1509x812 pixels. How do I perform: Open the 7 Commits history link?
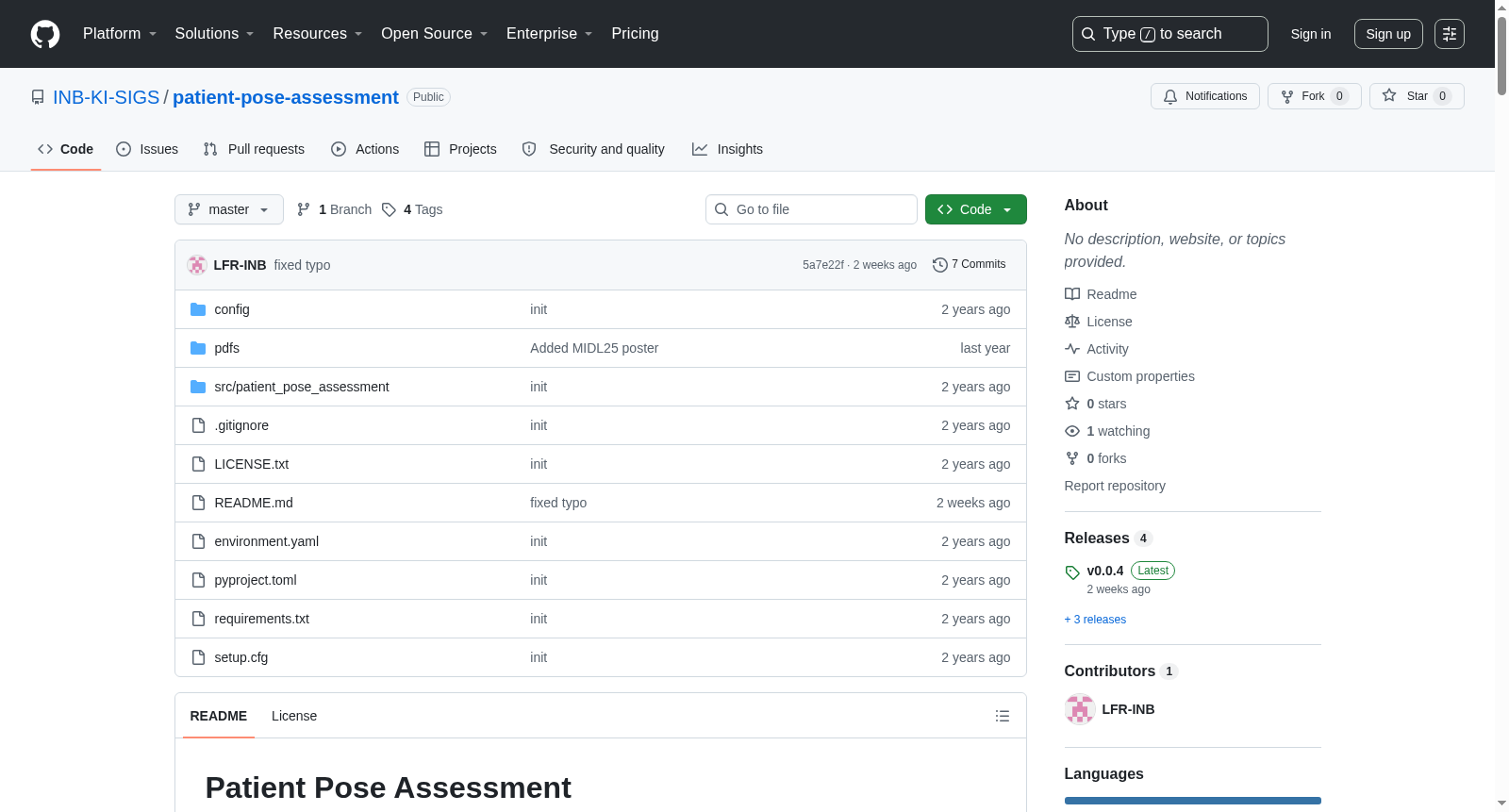[970, 265]
